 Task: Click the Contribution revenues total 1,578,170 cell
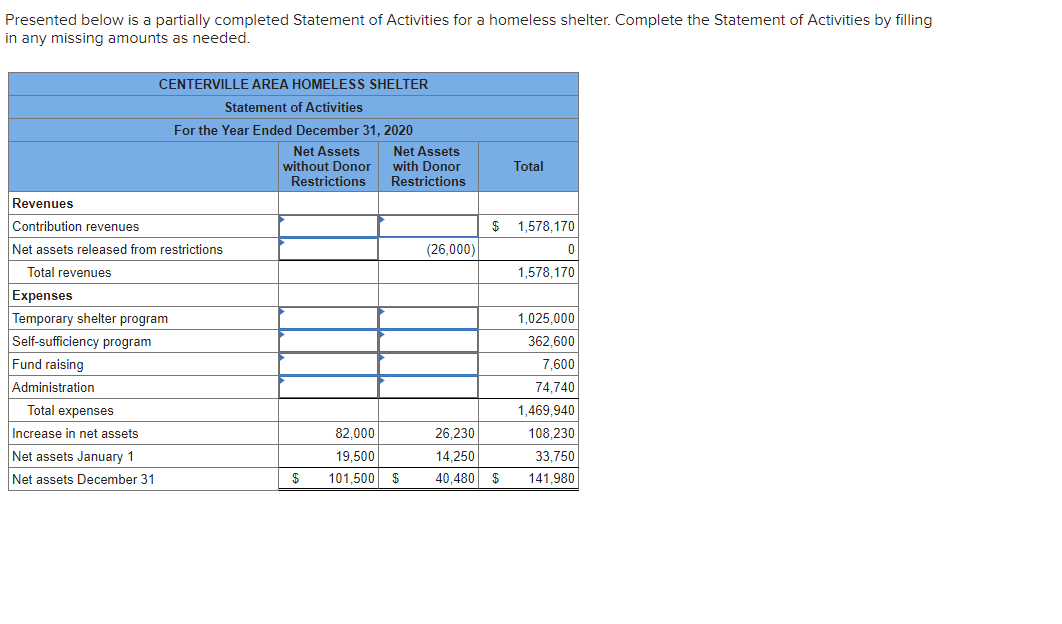point(528,226)
